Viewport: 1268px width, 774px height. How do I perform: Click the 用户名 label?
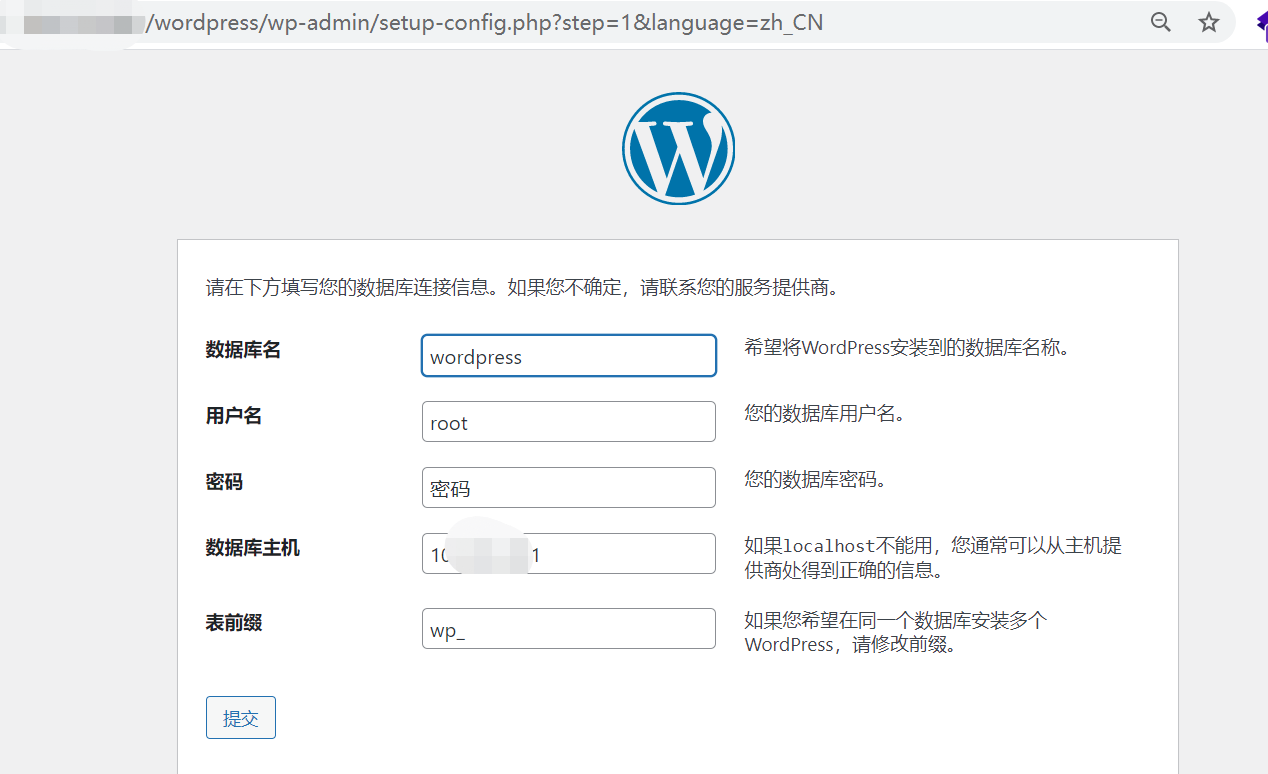coord(234,416)
